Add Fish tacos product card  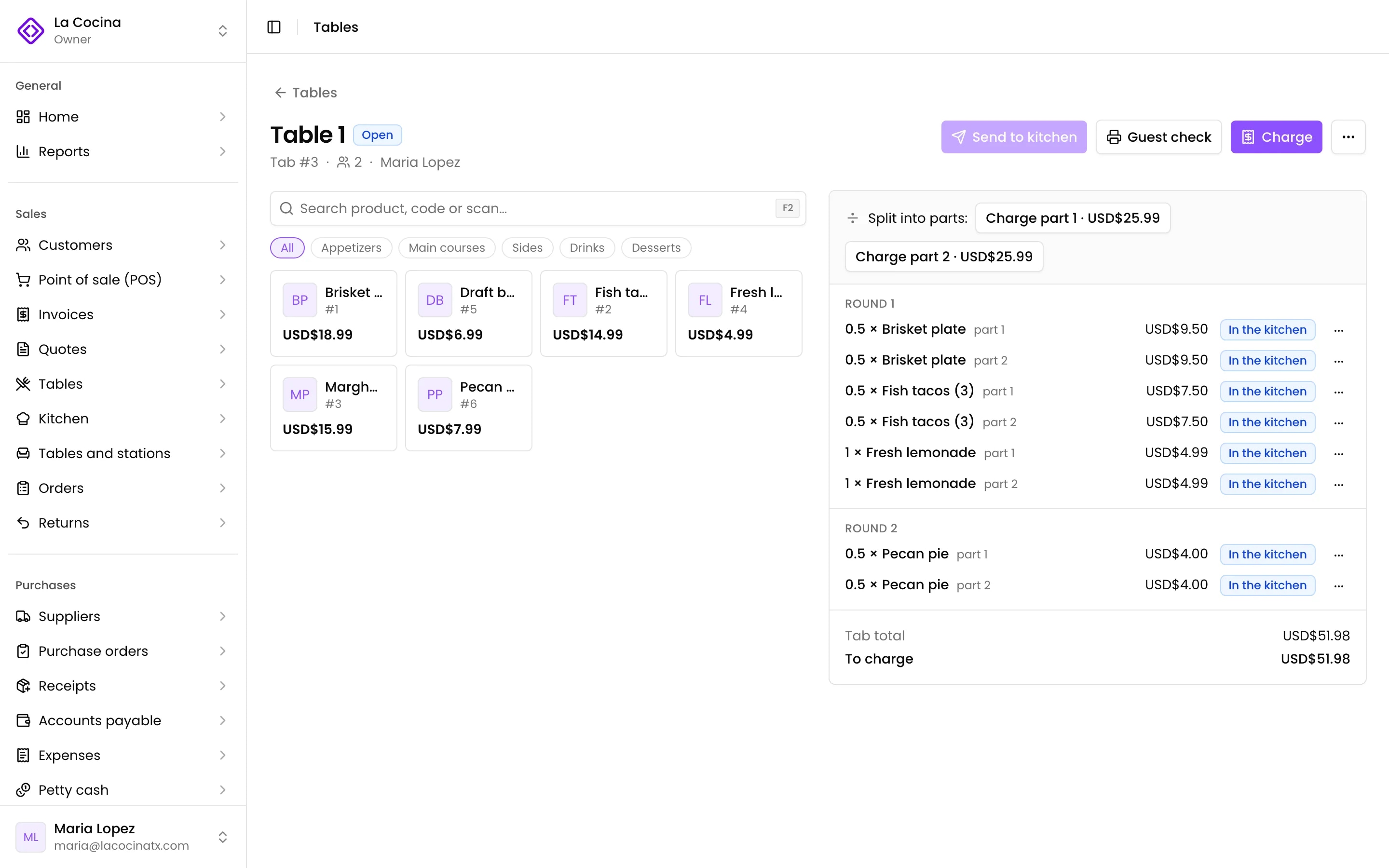click(603, 313)
